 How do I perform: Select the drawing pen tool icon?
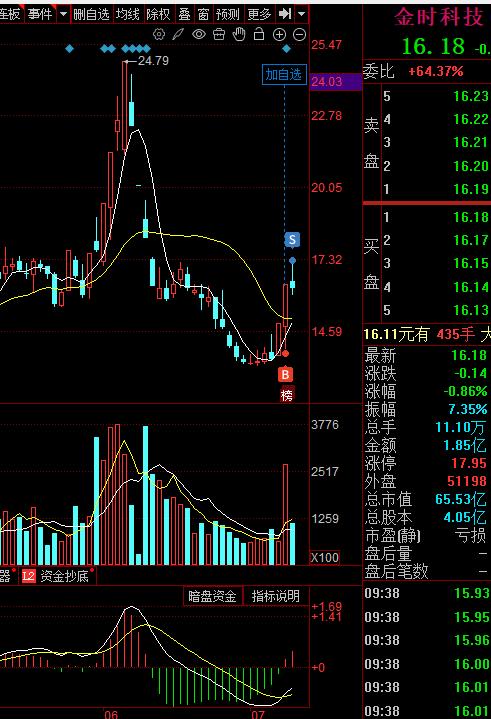click(178, 34)
